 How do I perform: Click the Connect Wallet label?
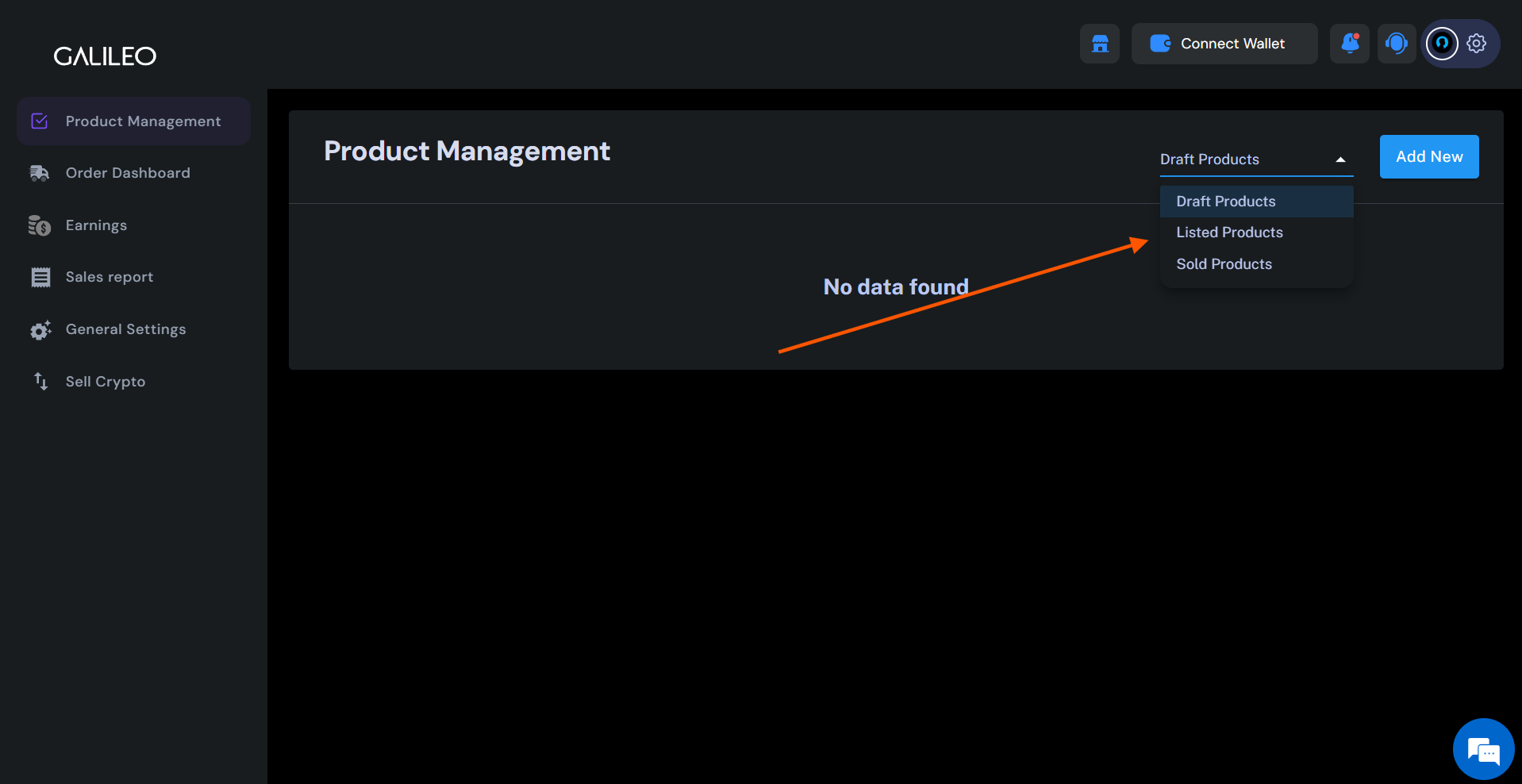[1232, 44]
